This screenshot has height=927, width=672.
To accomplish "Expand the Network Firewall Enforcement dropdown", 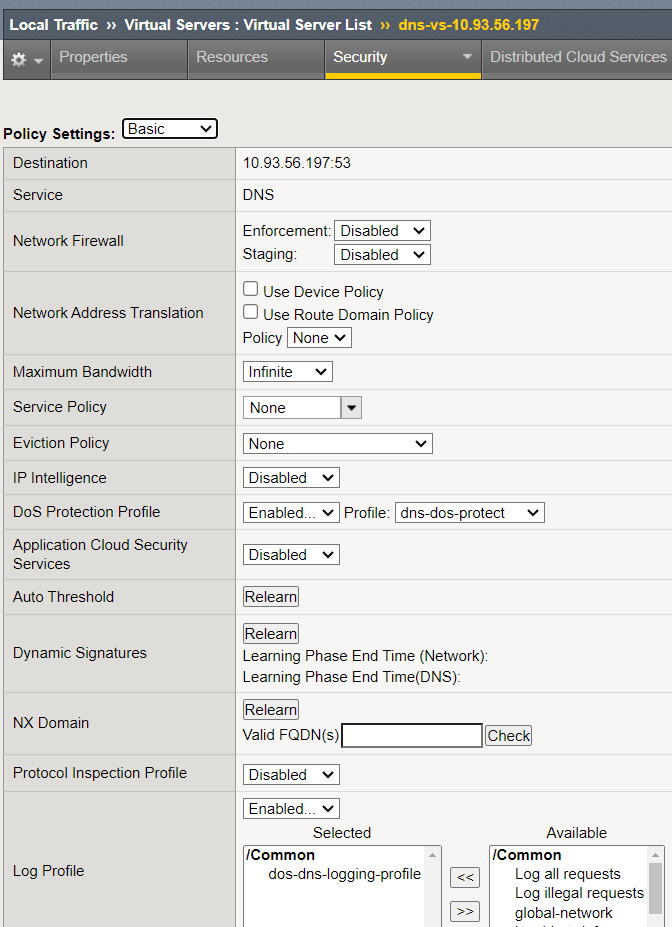I will pyautogui.click(x=382, y=231).
